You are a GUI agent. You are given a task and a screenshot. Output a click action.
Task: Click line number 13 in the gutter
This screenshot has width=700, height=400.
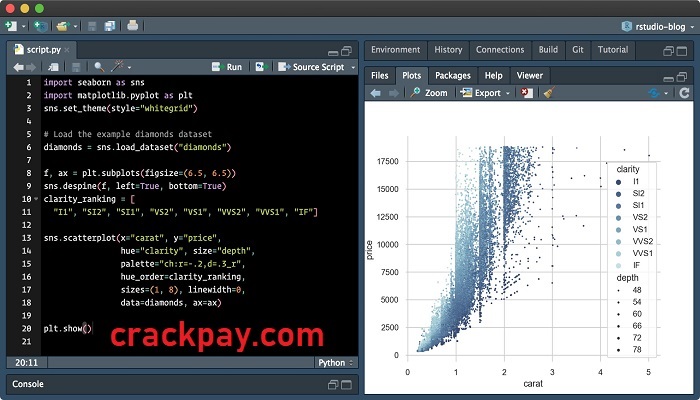[x=26, y=238]
